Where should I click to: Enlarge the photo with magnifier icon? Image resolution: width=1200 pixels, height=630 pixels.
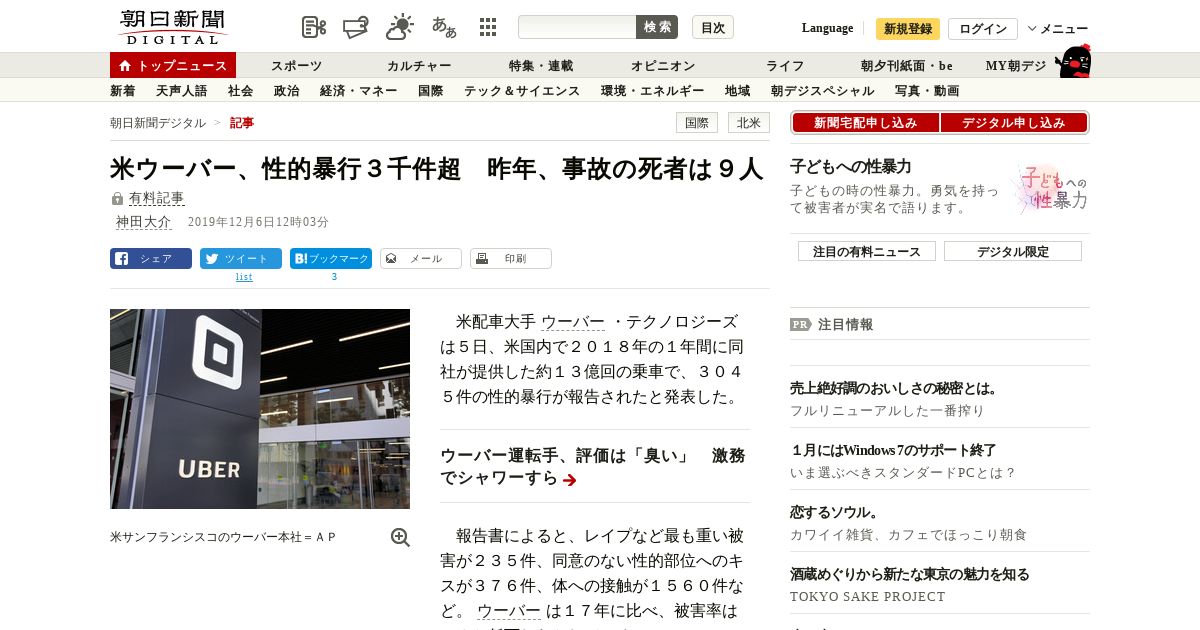point(400,537)
